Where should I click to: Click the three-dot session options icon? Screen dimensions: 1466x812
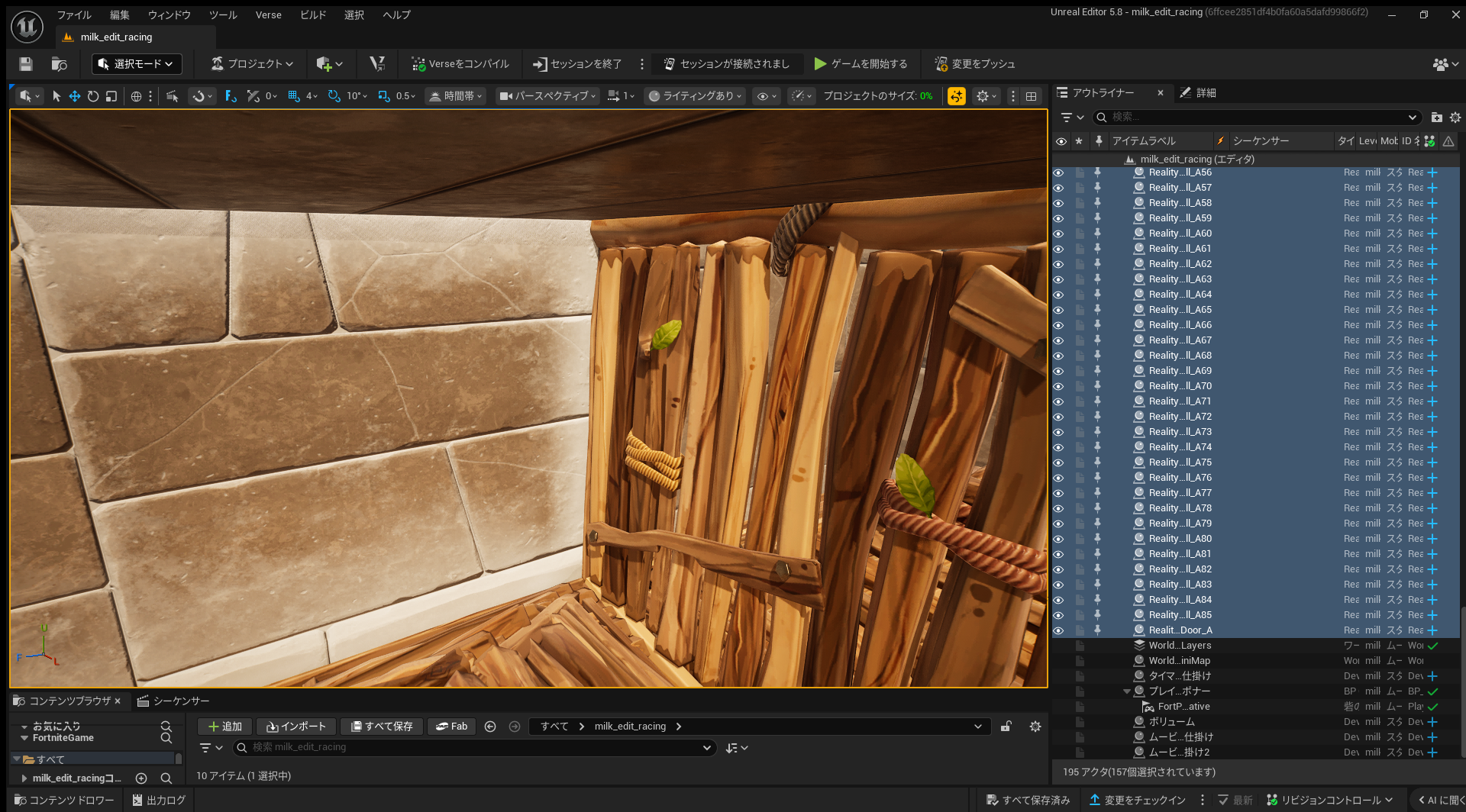pyautogui.click(x=642, y=64)
